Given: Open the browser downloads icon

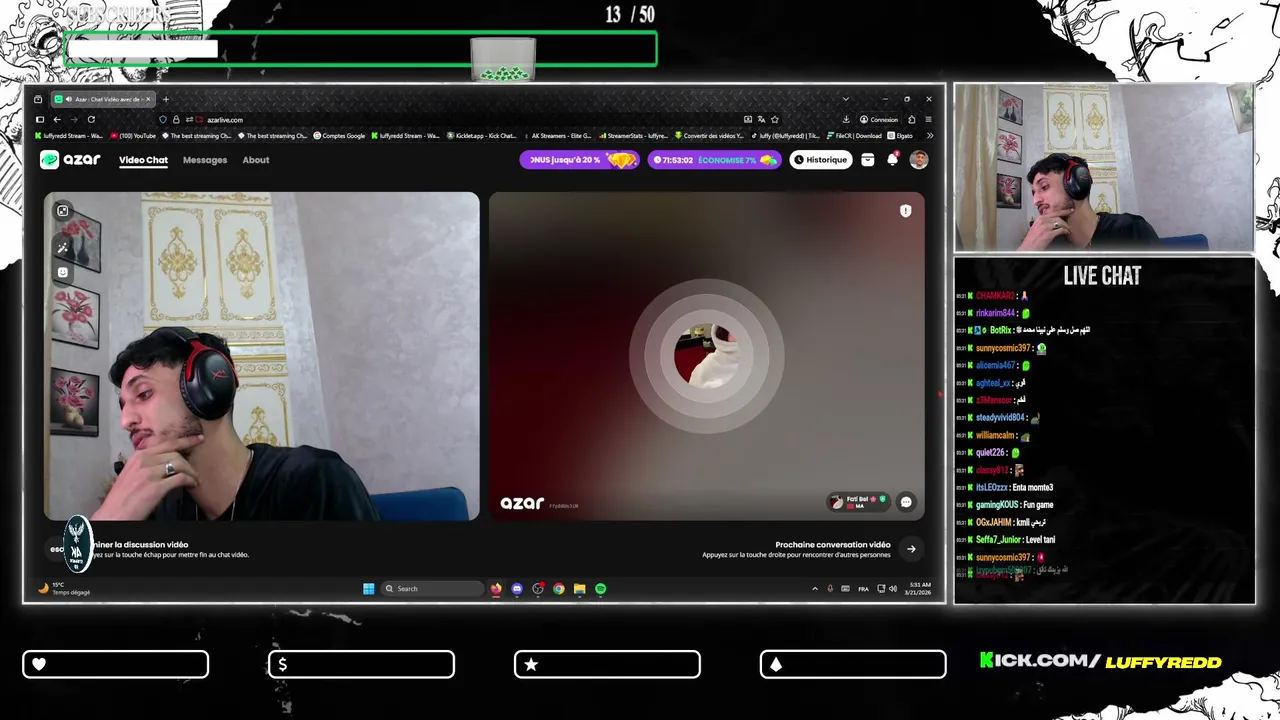Looking at the screenshot, I should point(847,119).
